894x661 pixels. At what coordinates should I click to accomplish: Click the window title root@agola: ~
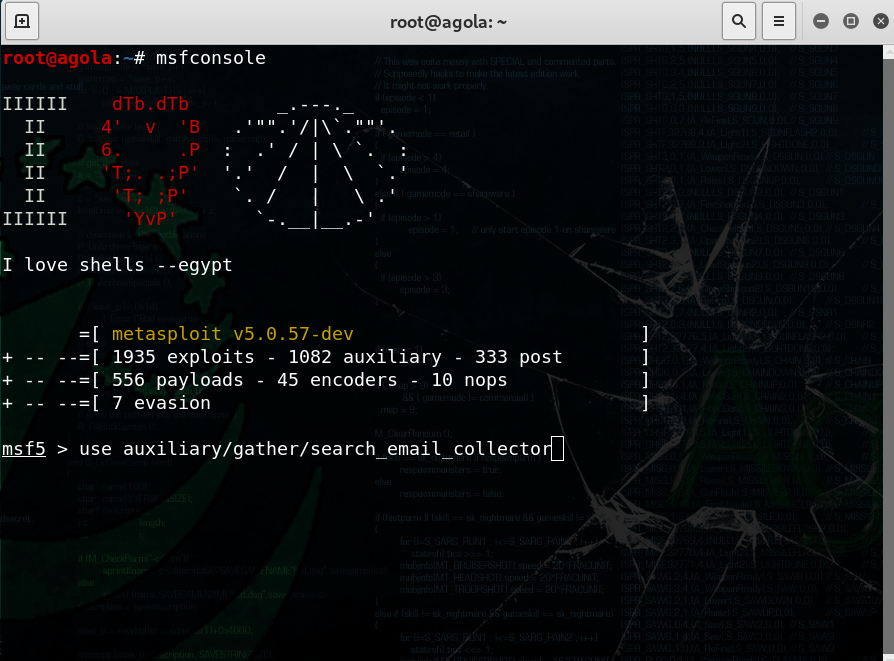coord(448,22)
